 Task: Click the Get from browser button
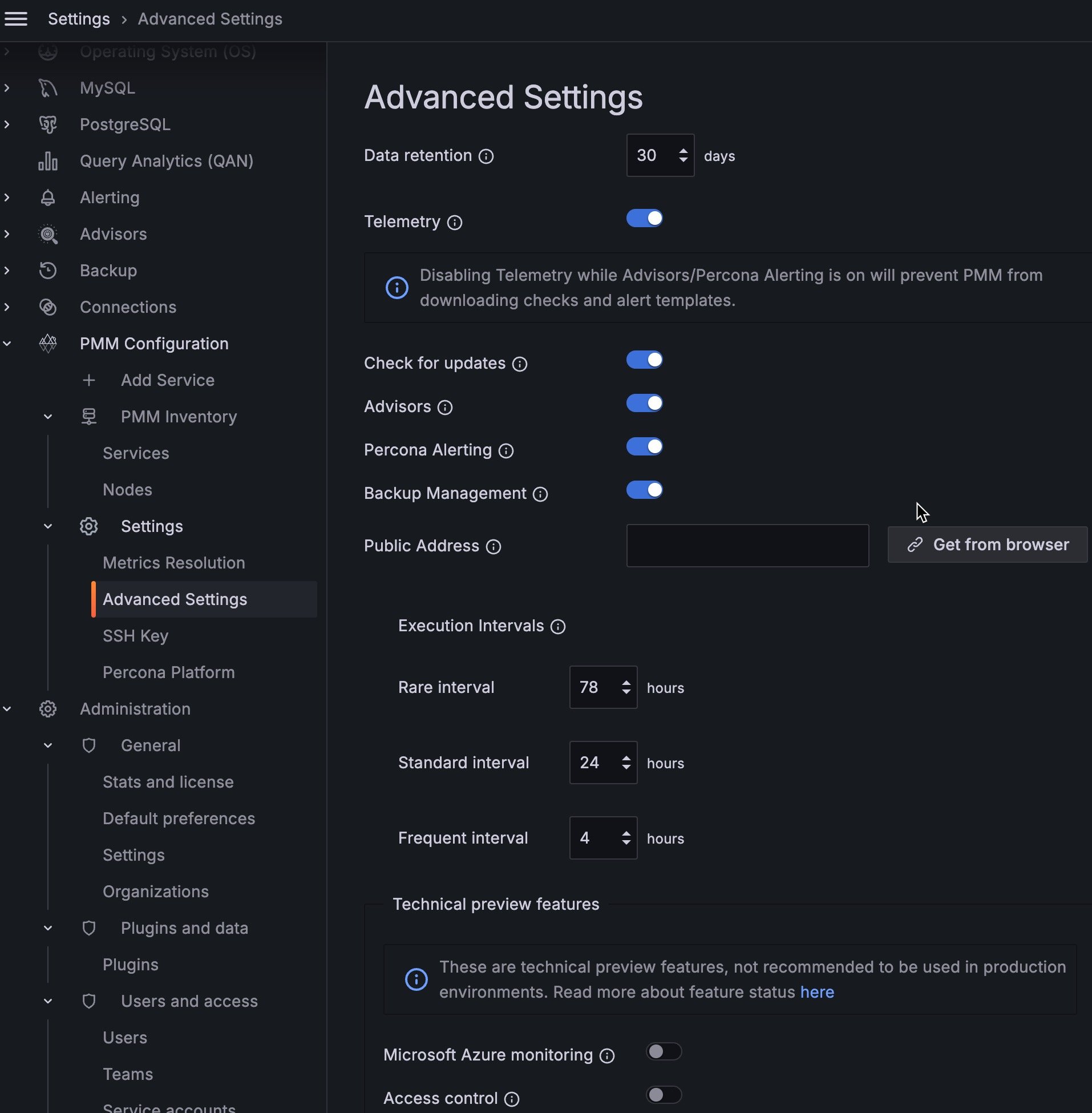987,545
